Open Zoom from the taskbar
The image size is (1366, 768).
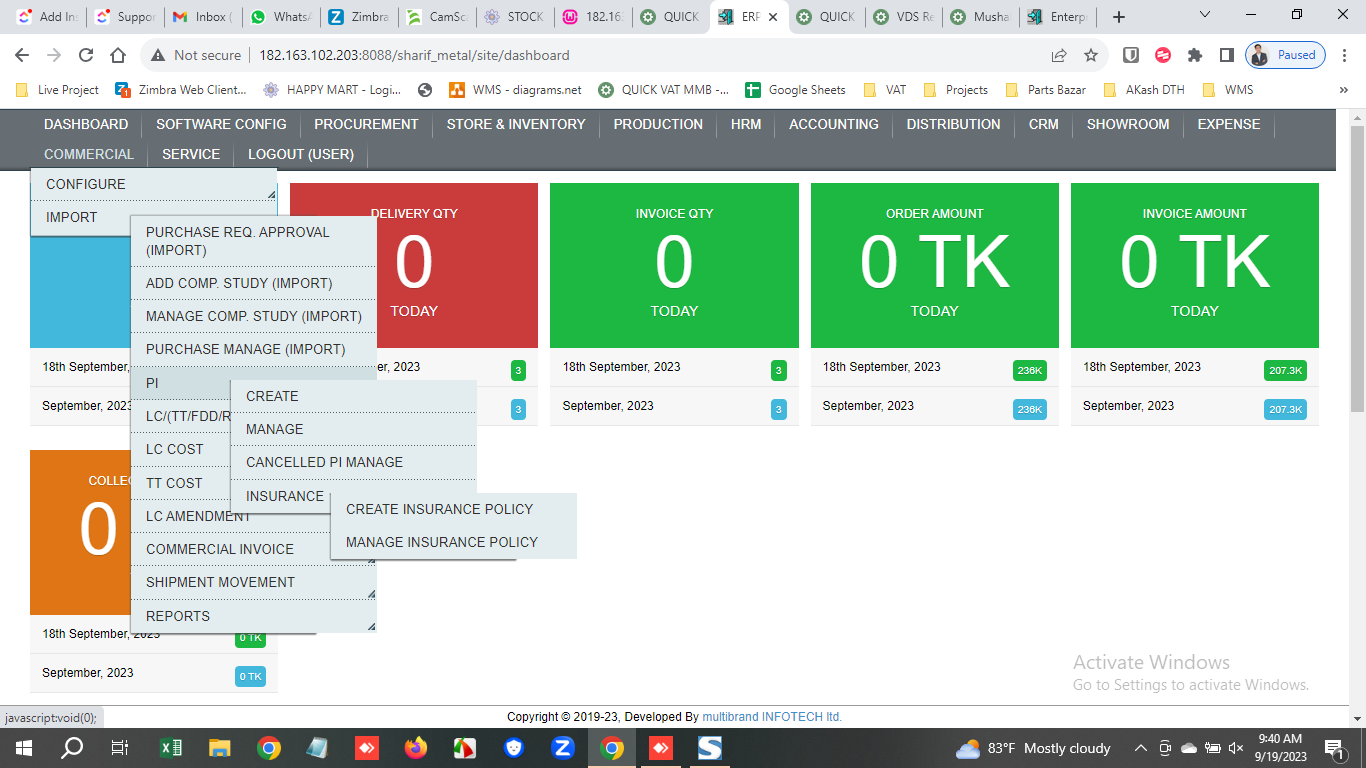tap(563, 748)
